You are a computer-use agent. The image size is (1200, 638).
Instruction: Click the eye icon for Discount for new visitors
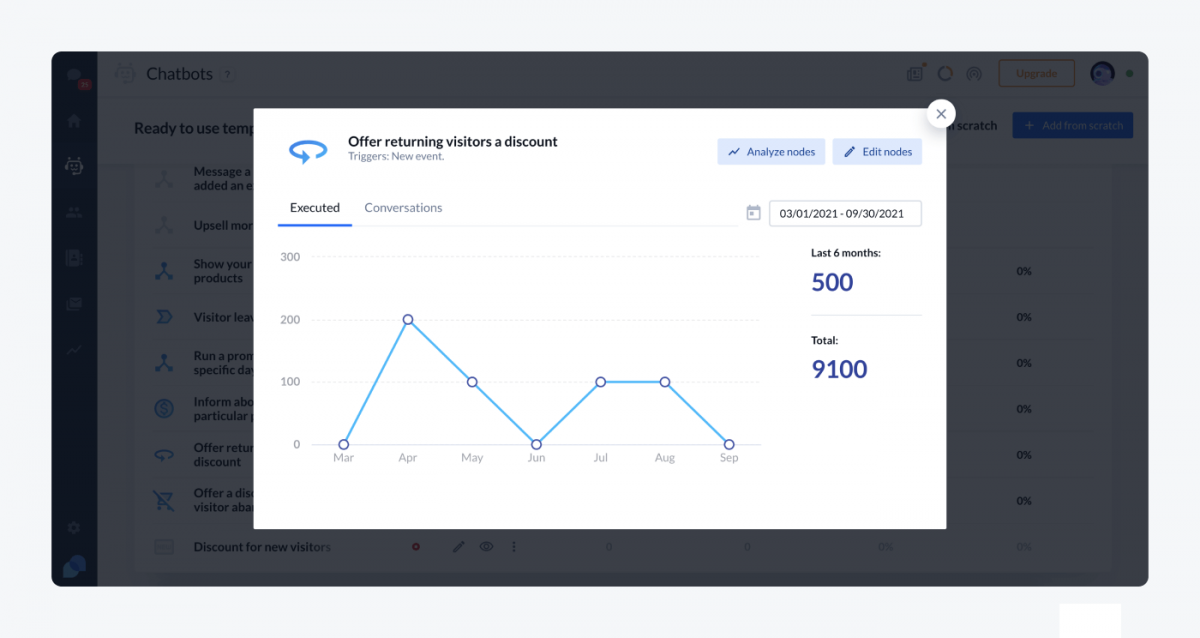[x=487, y=547]
